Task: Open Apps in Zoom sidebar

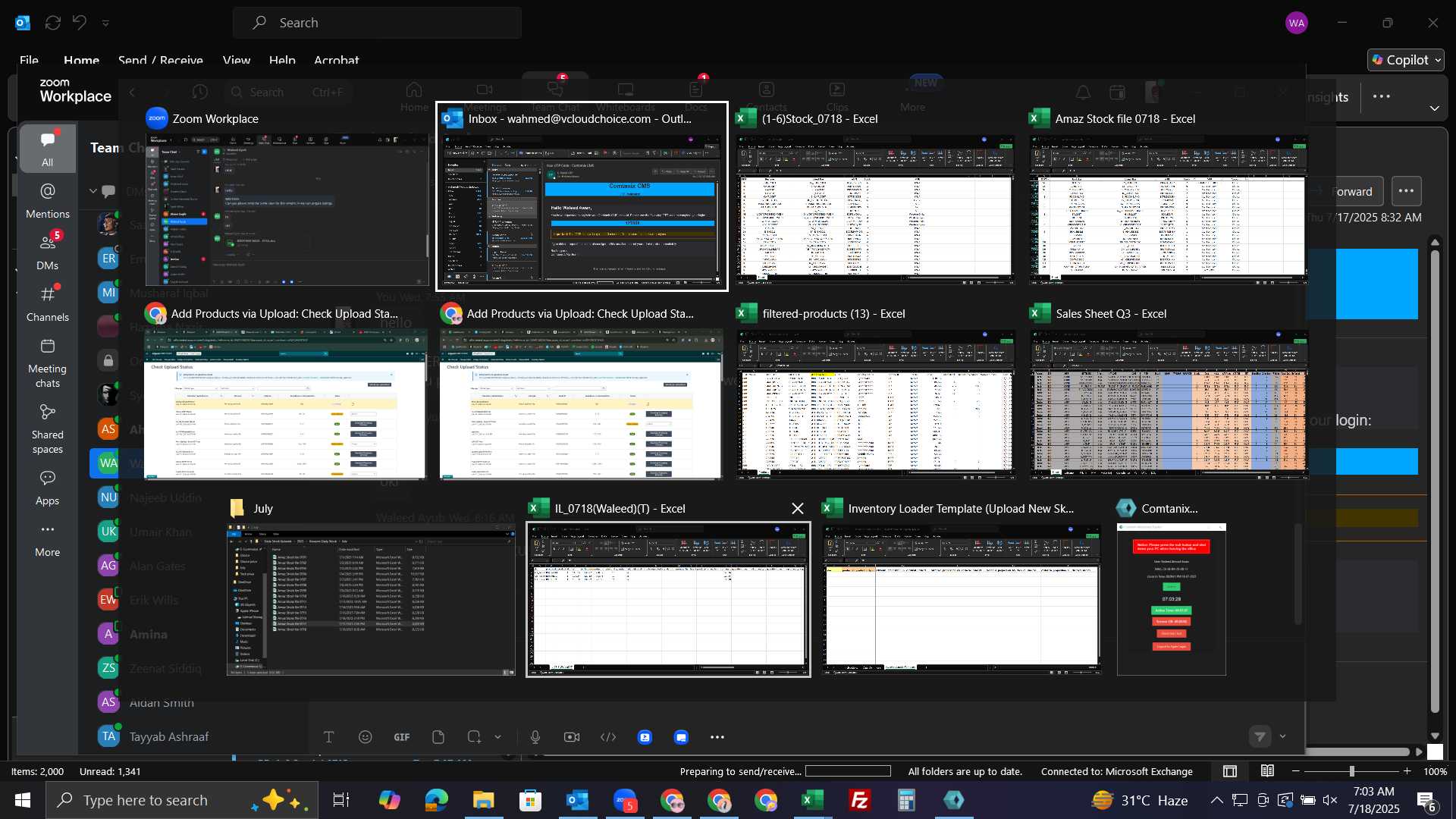Action: [x=47, y=488]
